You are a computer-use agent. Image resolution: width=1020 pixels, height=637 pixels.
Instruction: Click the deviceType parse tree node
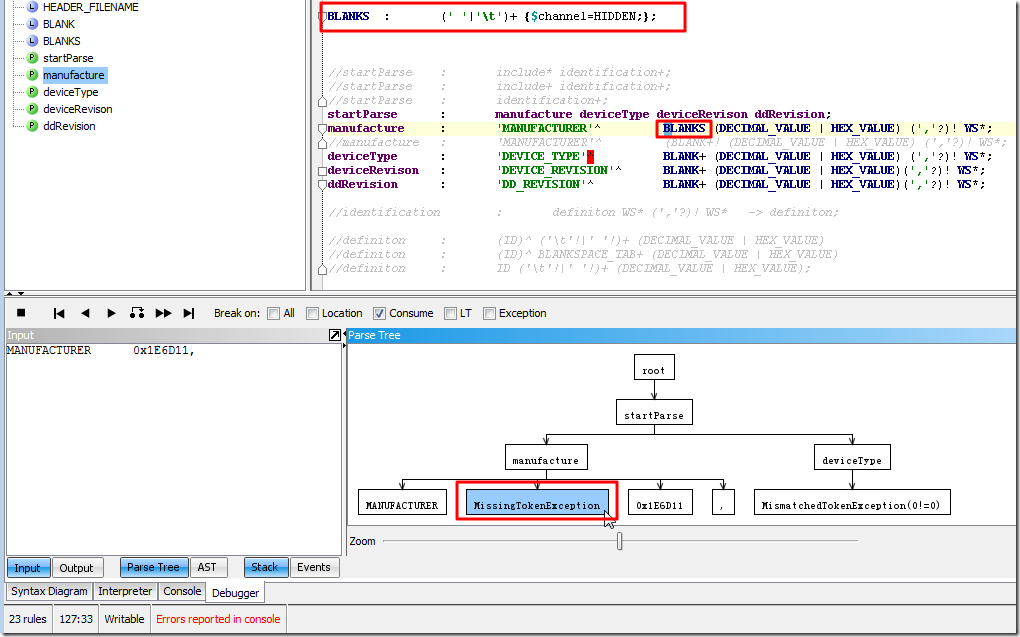click(852, 457)
